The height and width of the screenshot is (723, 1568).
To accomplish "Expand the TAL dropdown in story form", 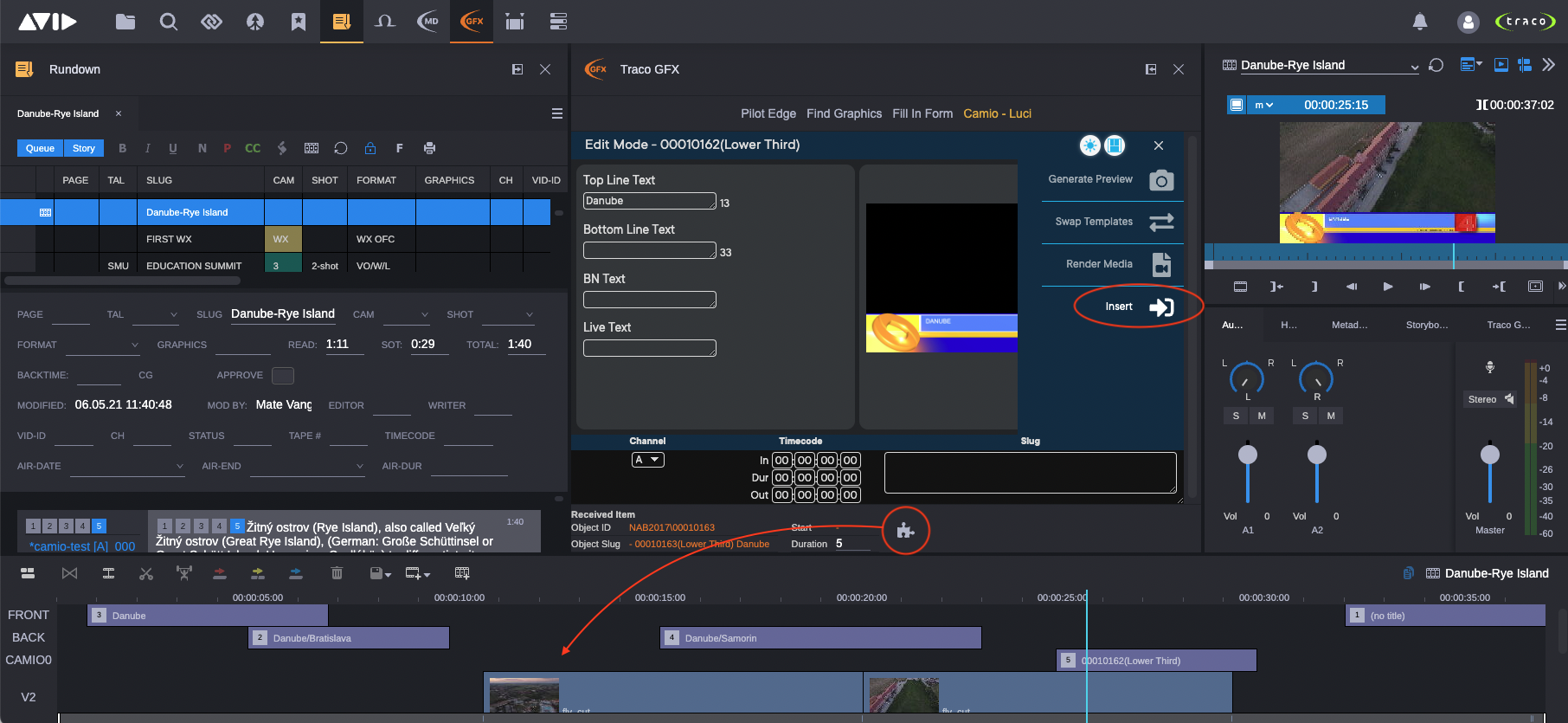I will [174, 315].
